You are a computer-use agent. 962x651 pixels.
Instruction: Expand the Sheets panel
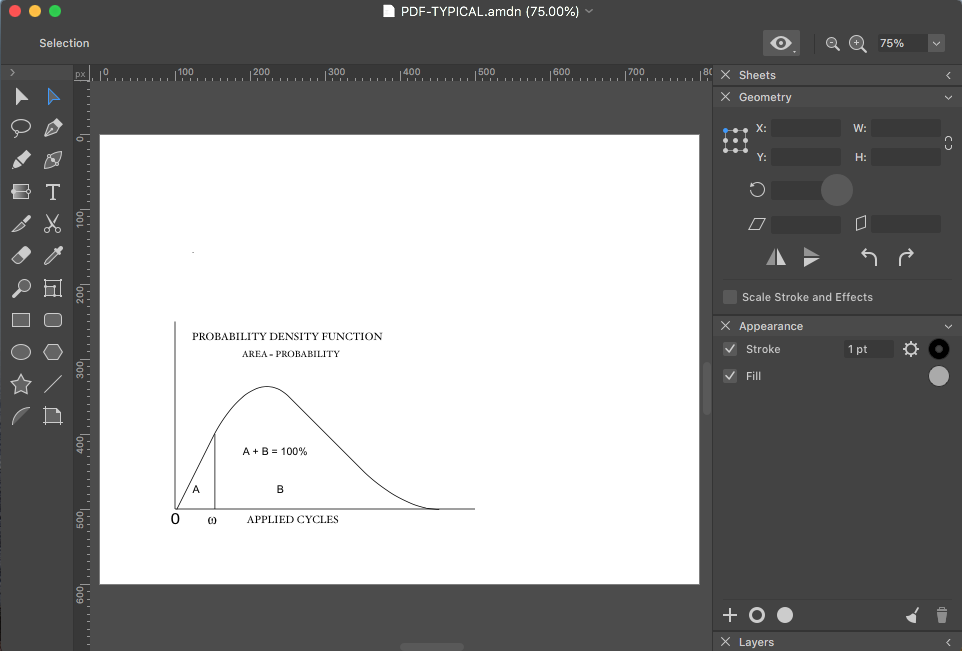(x=947, y=75)
